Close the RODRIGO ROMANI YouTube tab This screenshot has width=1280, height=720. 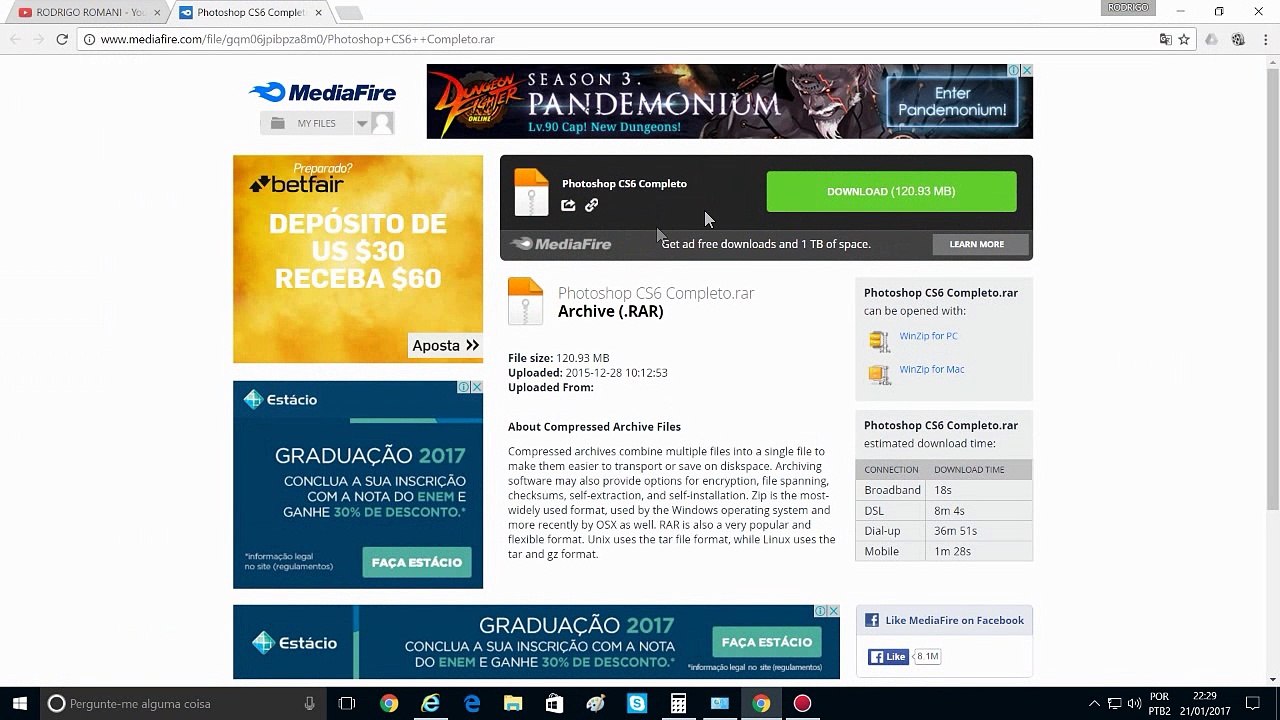(157, 12)
